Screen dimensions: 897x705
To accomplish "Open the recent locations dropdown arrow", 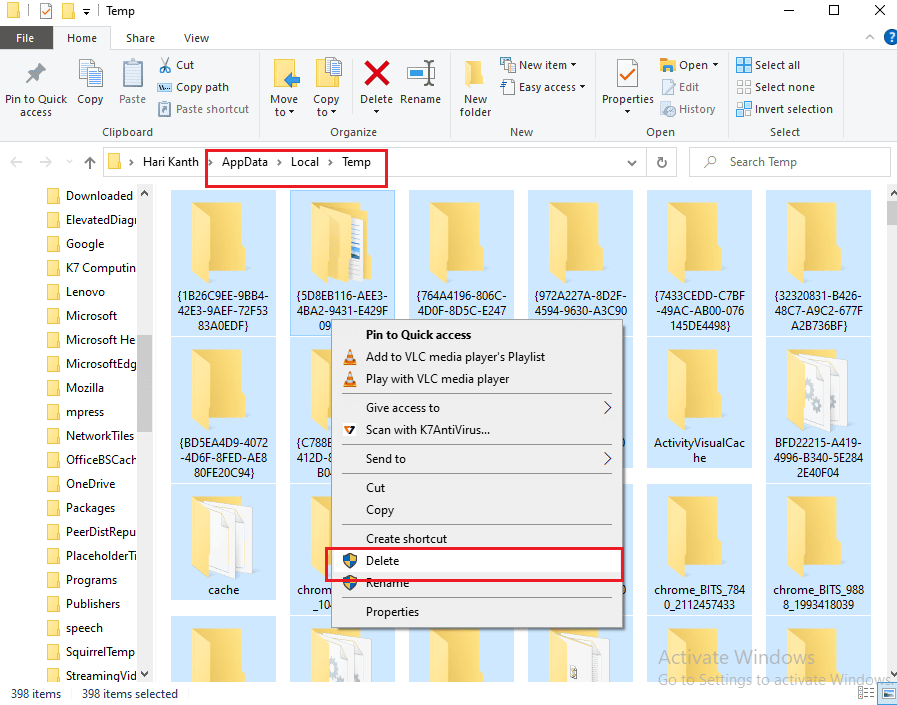I will pos(69,163).
